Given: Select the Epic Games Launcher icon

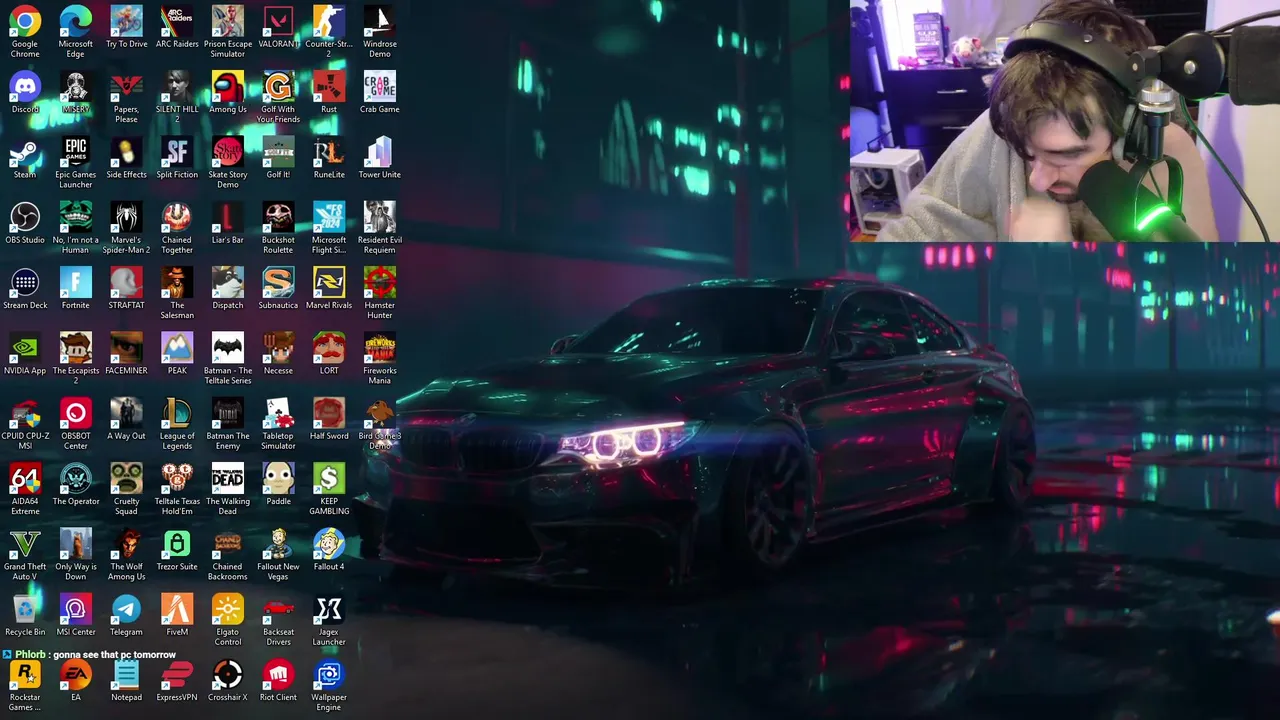Looking at the screenshot, I should [75, 152].
